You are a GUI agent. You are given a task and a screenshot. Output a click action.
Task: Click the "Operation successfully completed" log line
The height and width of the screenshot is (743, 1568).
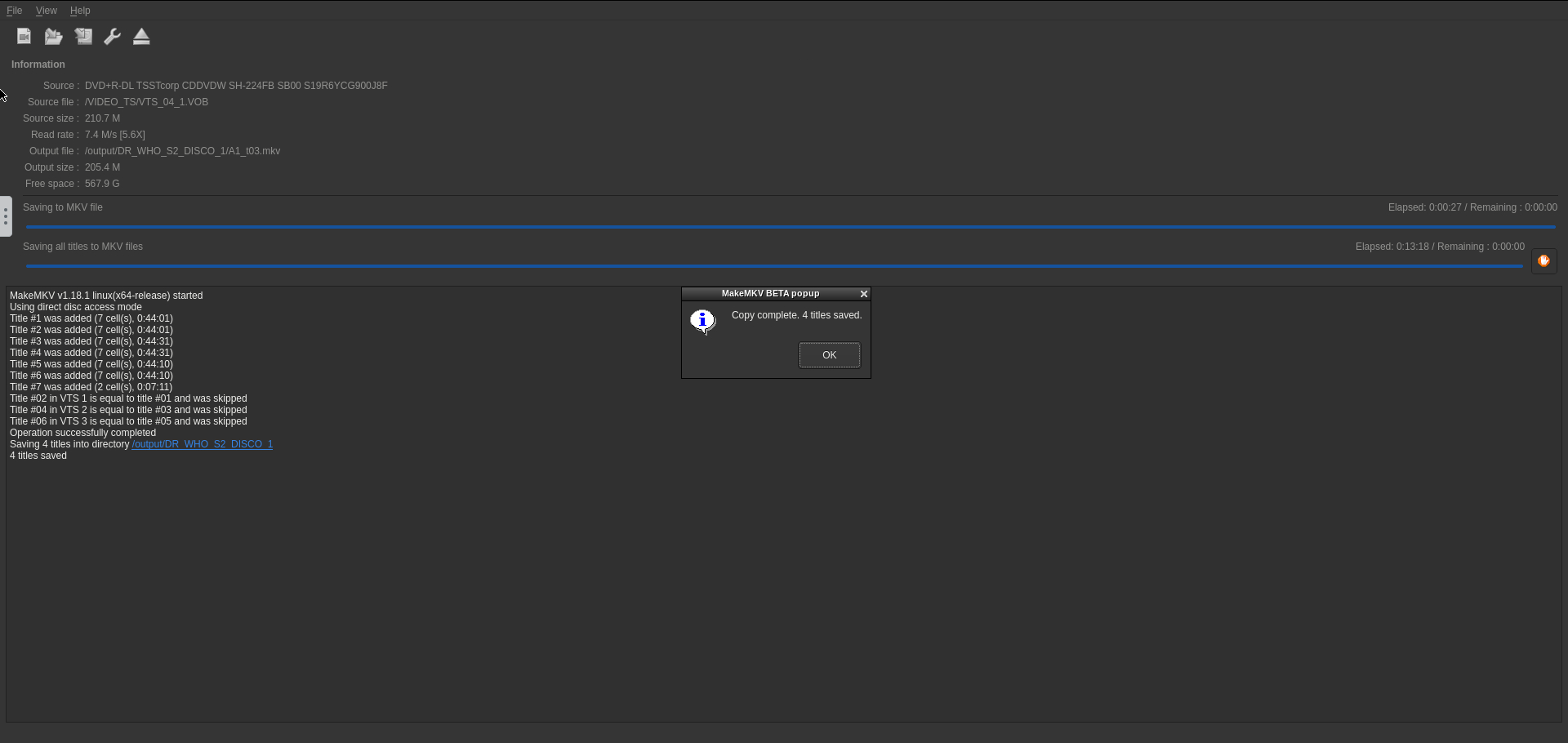82,433
